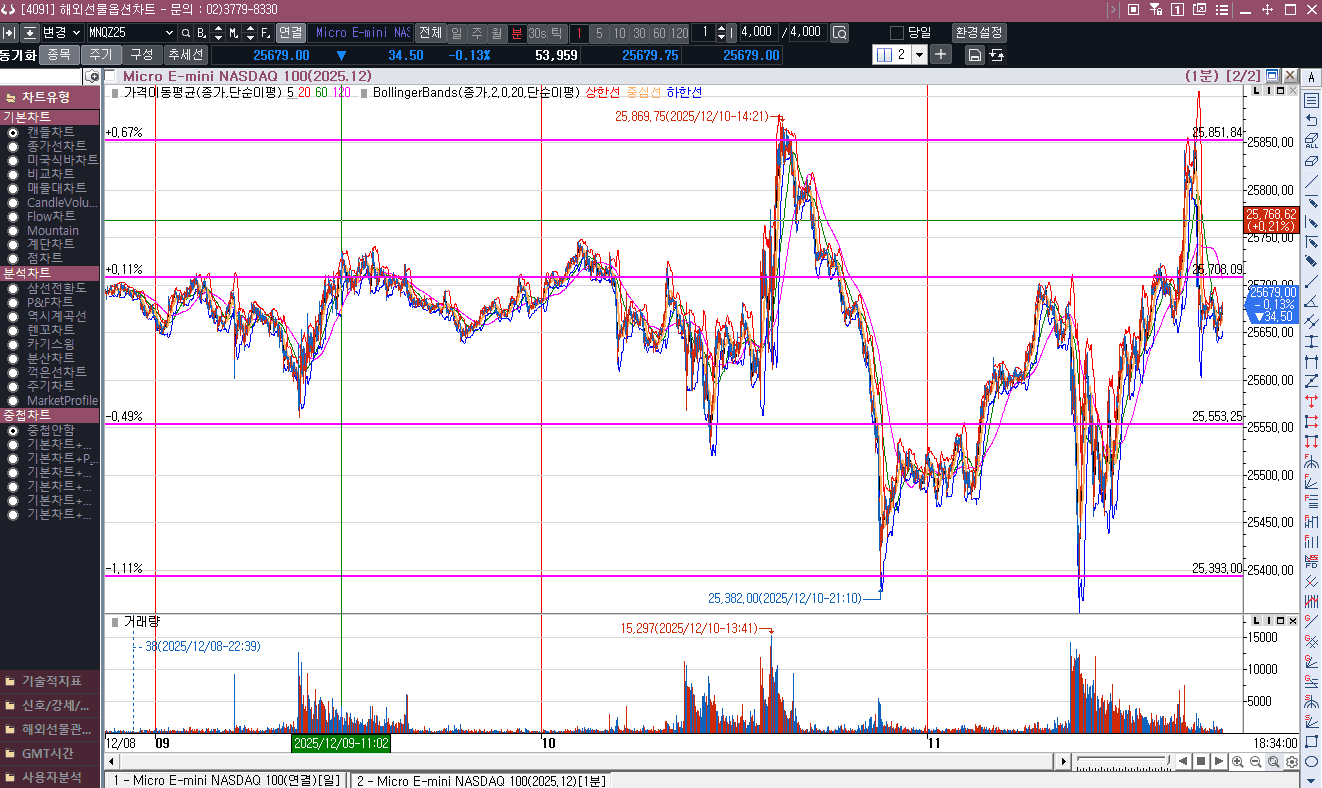
Task: Select the 추세선 tab
Action: click(186, 54)
